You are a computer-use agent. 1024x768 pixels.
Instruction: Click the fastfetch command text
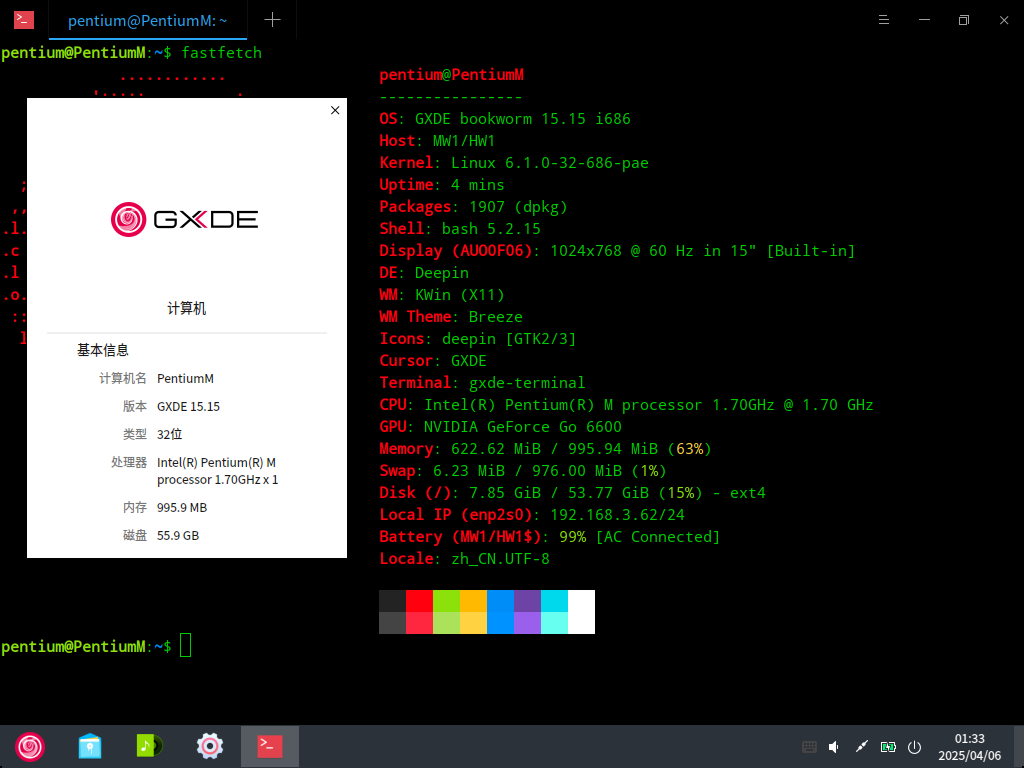221,53
